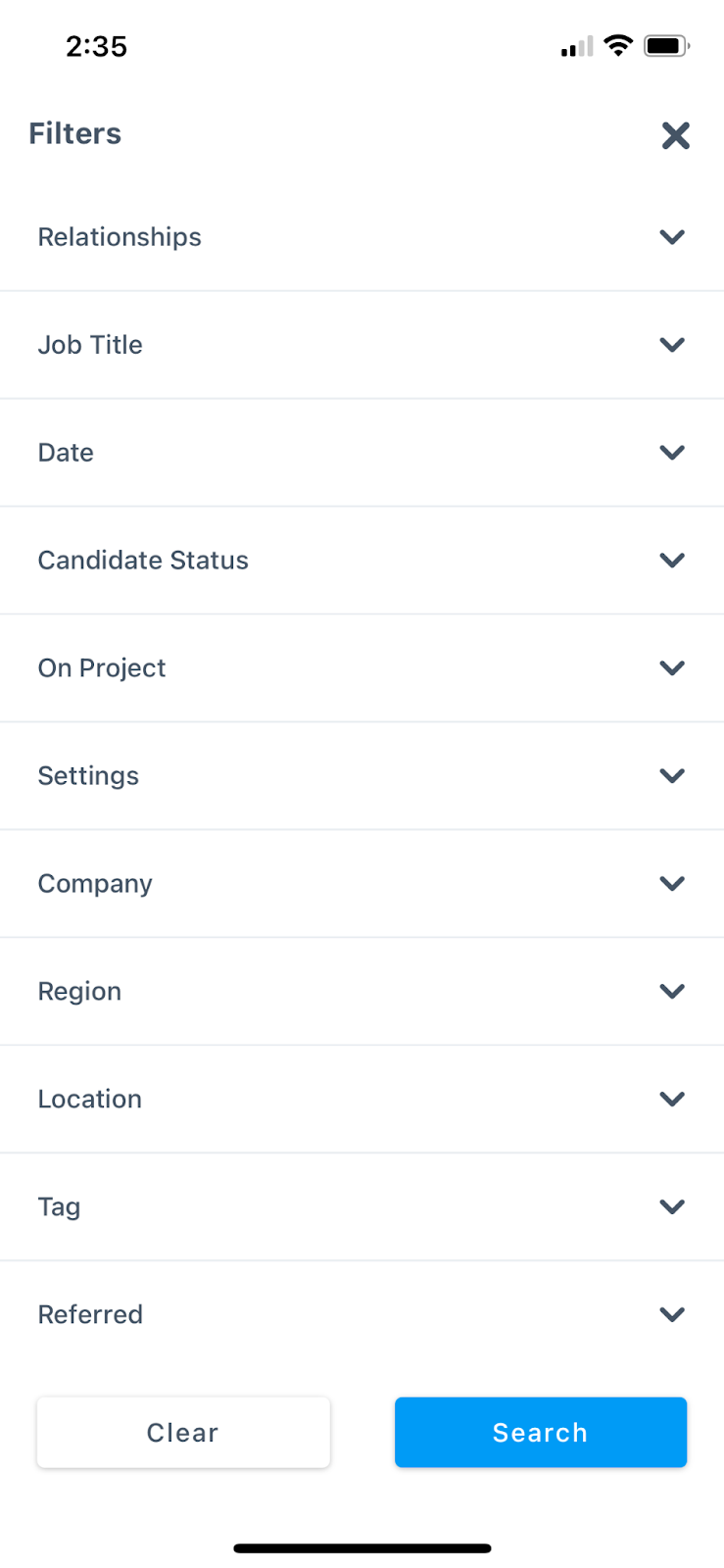Viewport: 724px width, 1568px height.
Task: Expand the Settings filter chevron
Action: (x=672, y=776)
